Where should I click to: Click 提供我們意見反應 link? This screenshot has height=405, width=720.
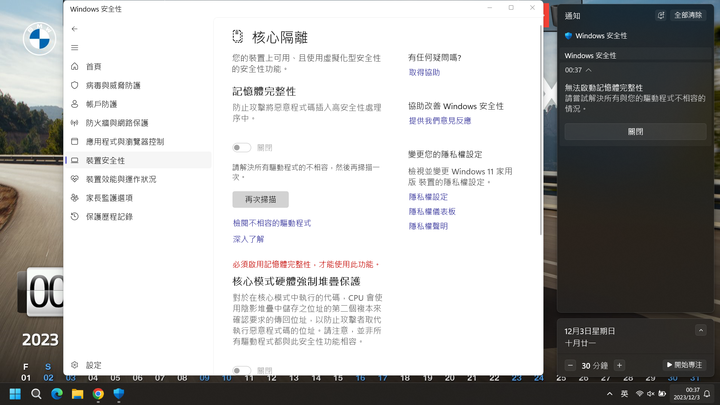[440, 121]
